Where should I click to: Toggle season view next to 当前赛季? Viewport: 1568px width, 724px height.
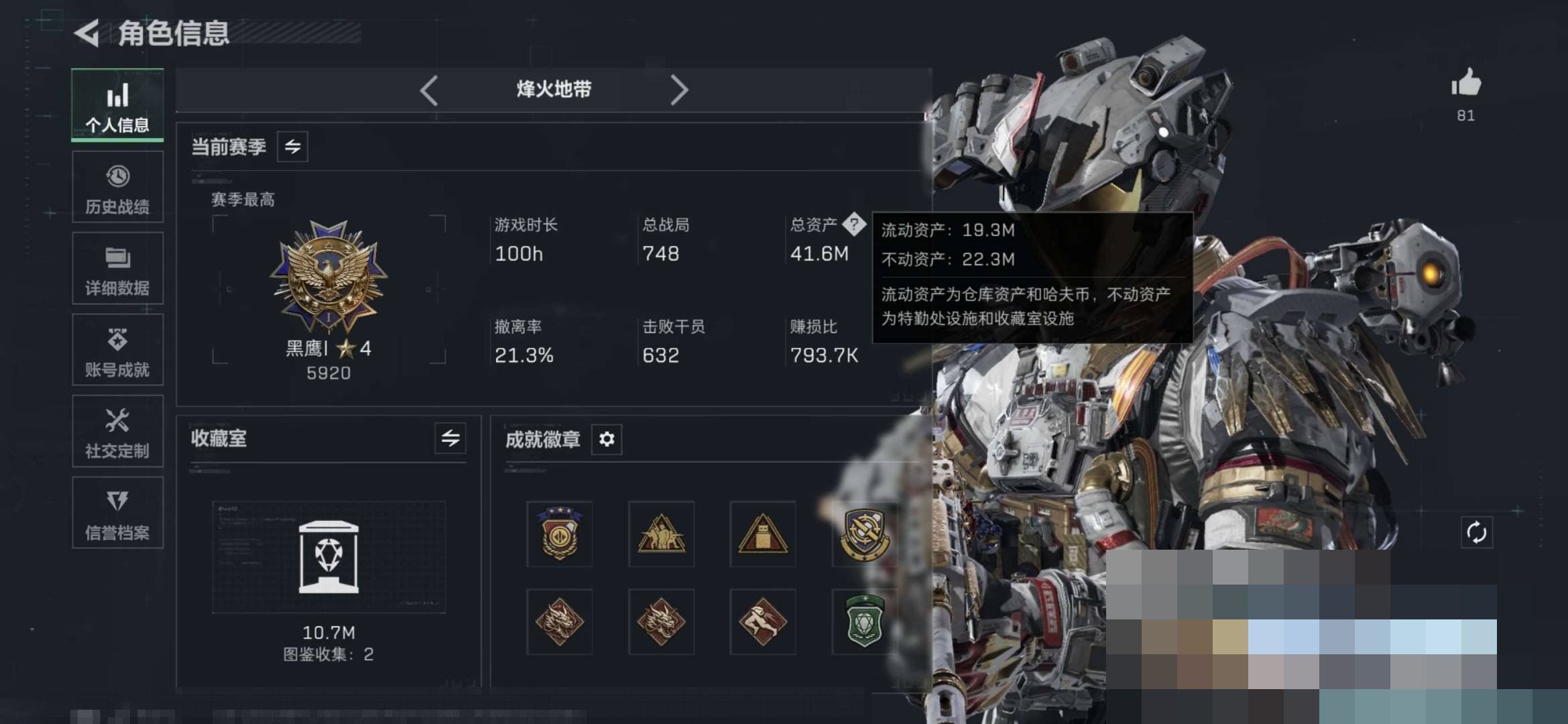(x=292, y=147)
